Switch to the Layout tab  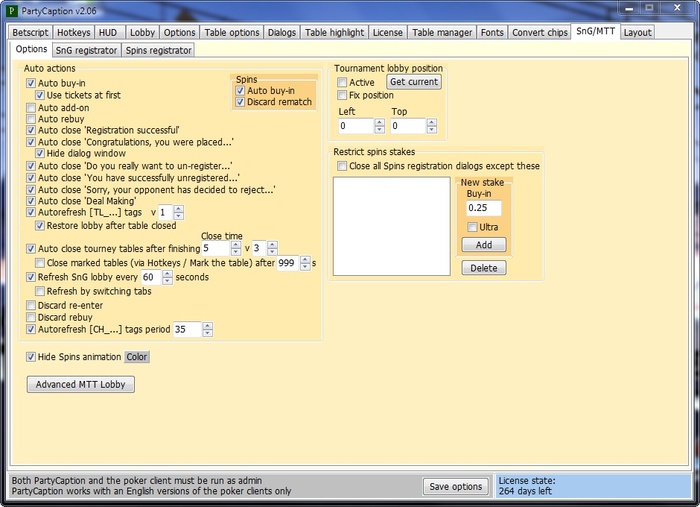coord(637,33)
